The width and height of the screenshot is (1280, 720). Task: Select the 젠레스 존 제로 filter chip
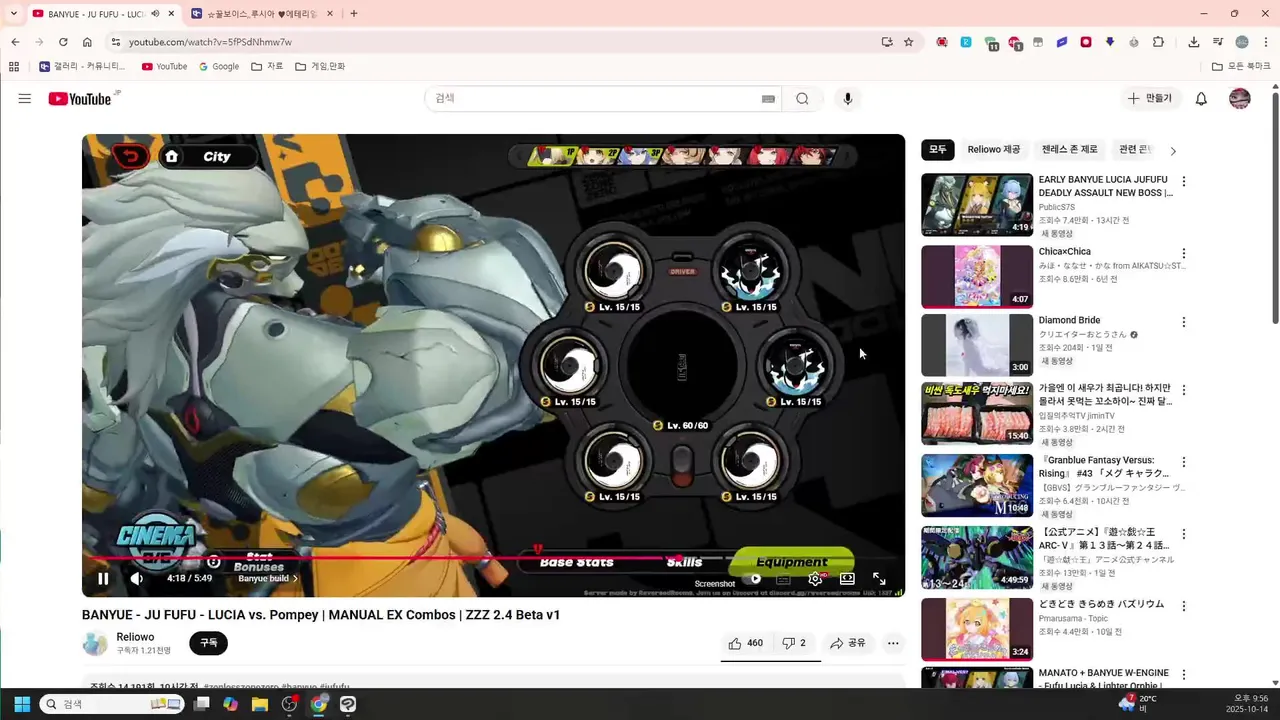1069,149
